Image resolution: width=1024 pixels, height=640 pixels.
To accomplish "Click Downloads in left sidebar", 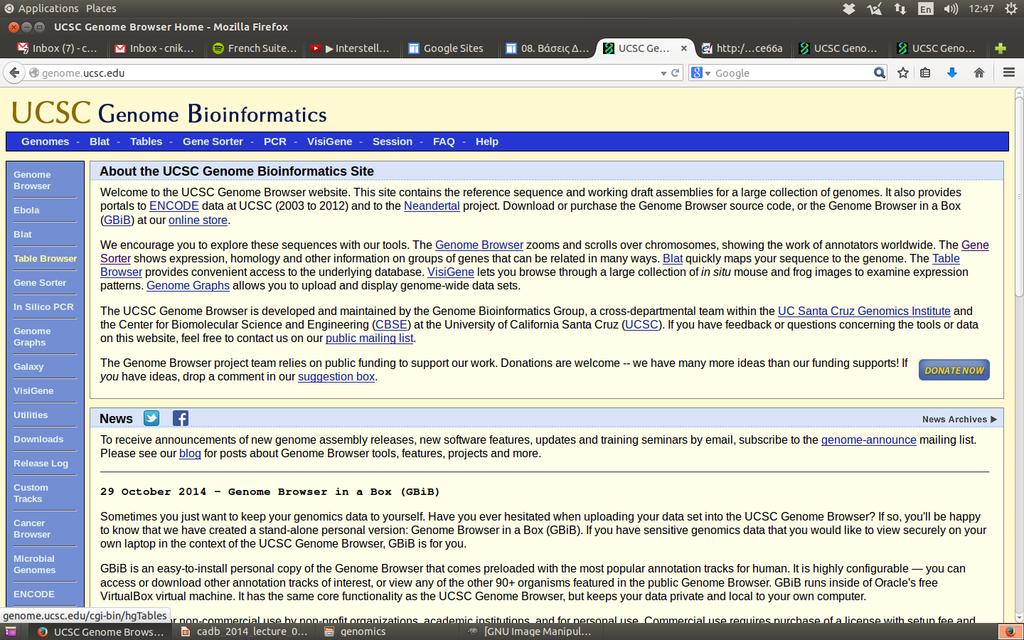I will point(39,439).
